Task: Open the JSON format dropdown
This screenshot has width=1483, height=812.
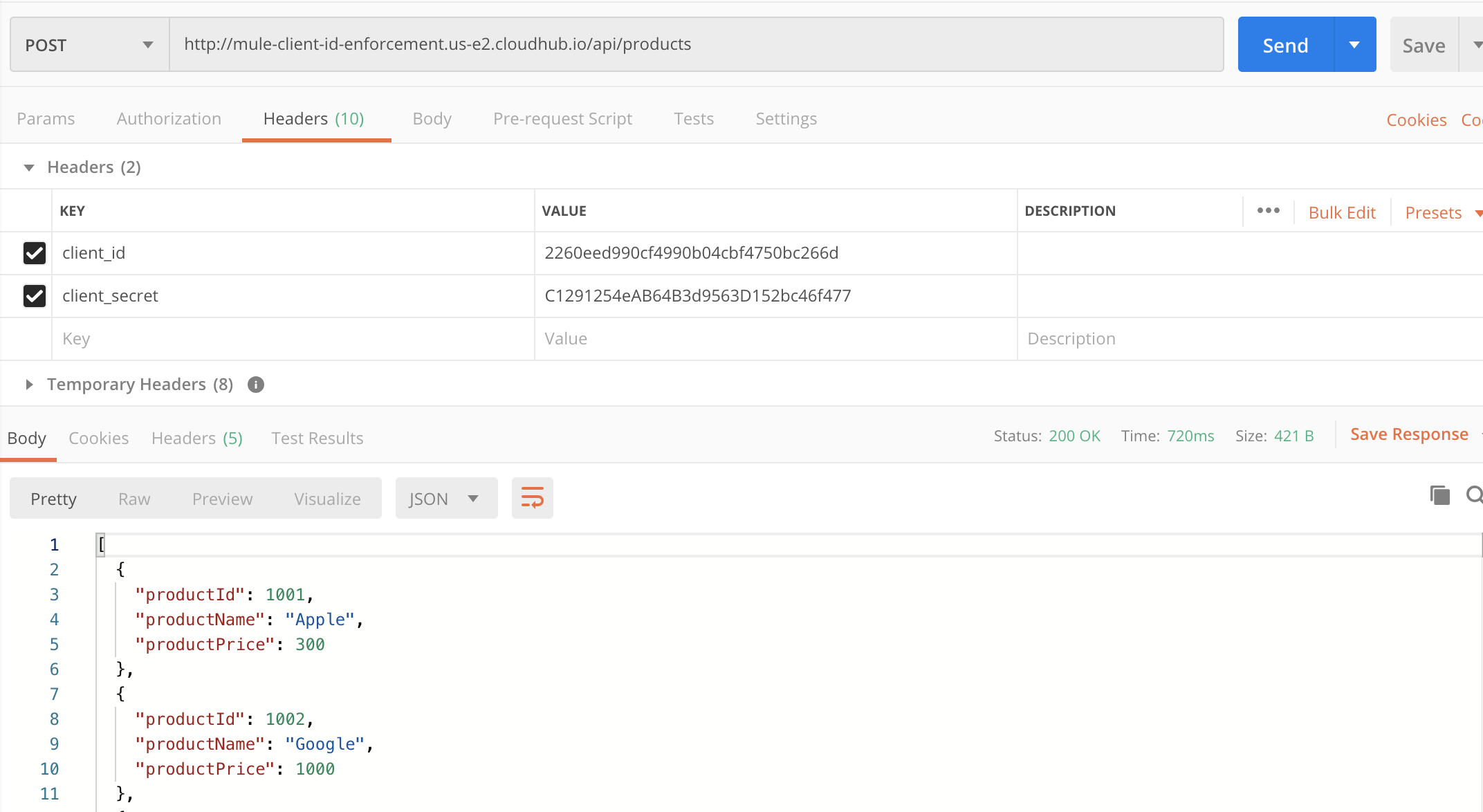Action: [445, 499]
